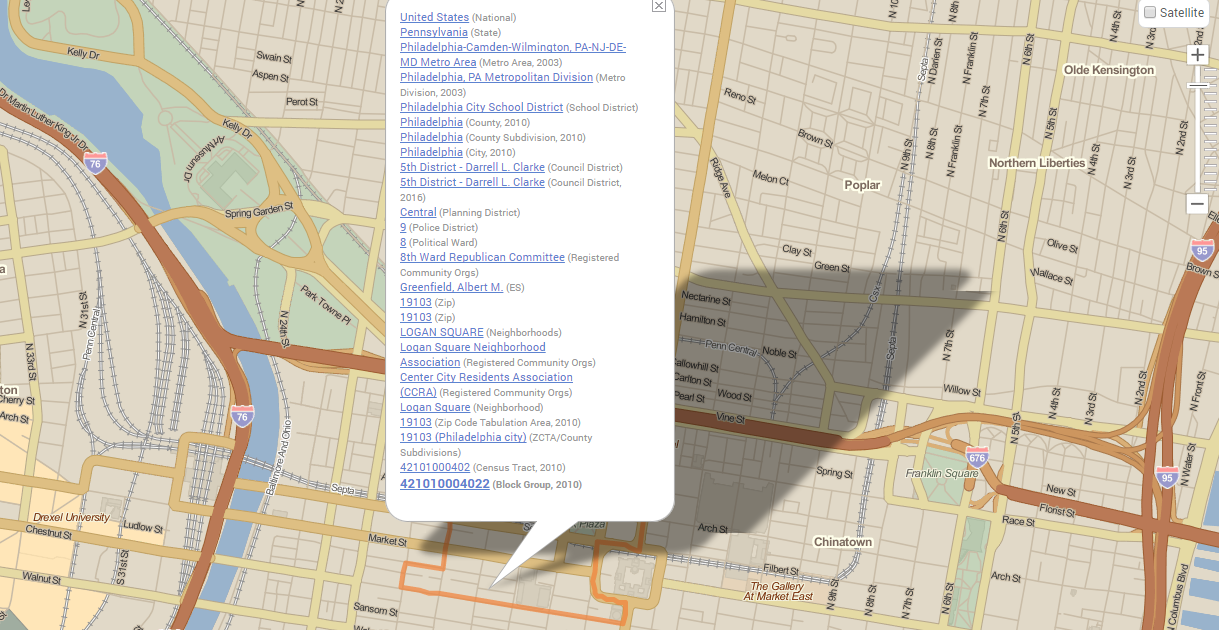This screenshot has width=1219, height=630.
Task: Open 8th Ward Republican Committee link
Action: pyautogui.click(x=482, y=257)
